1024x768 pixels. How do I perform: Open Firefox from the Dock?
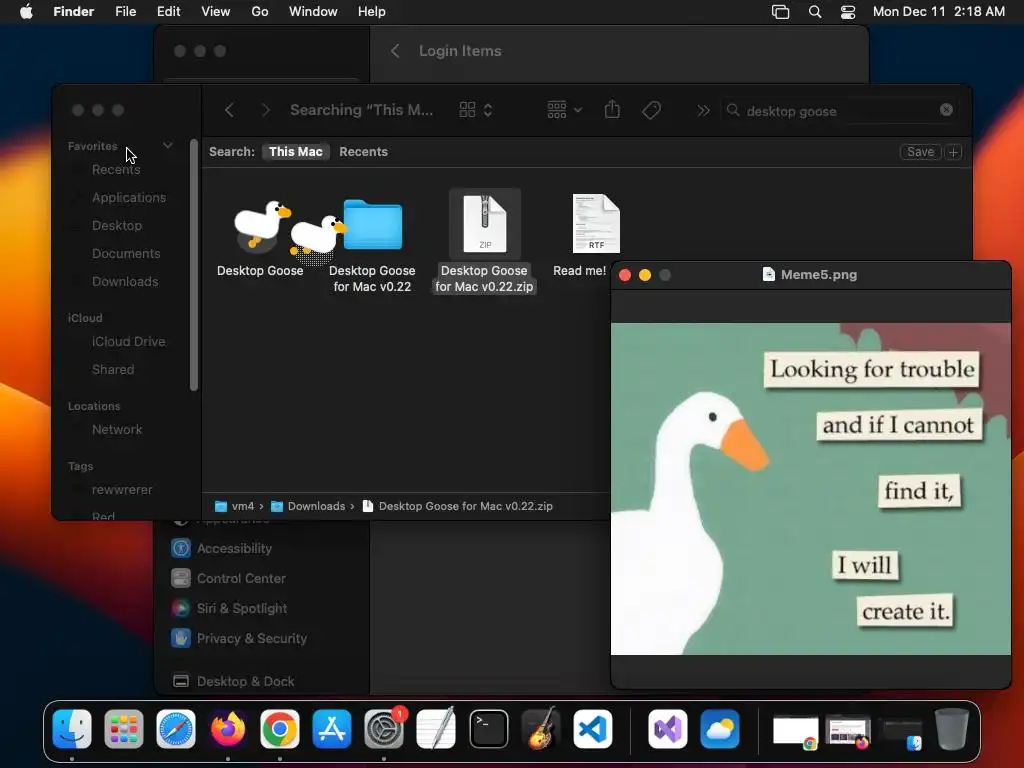tap(228, 729)
